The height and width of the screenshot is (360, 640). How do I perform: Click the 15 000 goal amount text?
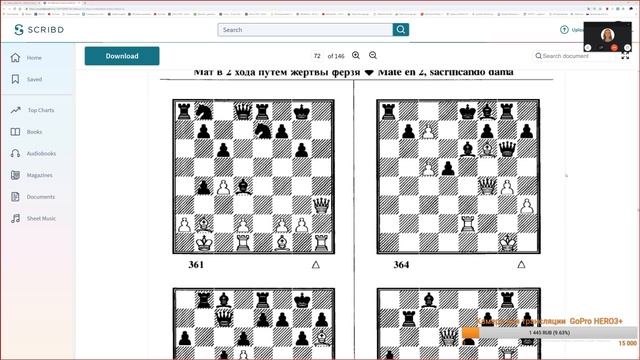(627, 343)
